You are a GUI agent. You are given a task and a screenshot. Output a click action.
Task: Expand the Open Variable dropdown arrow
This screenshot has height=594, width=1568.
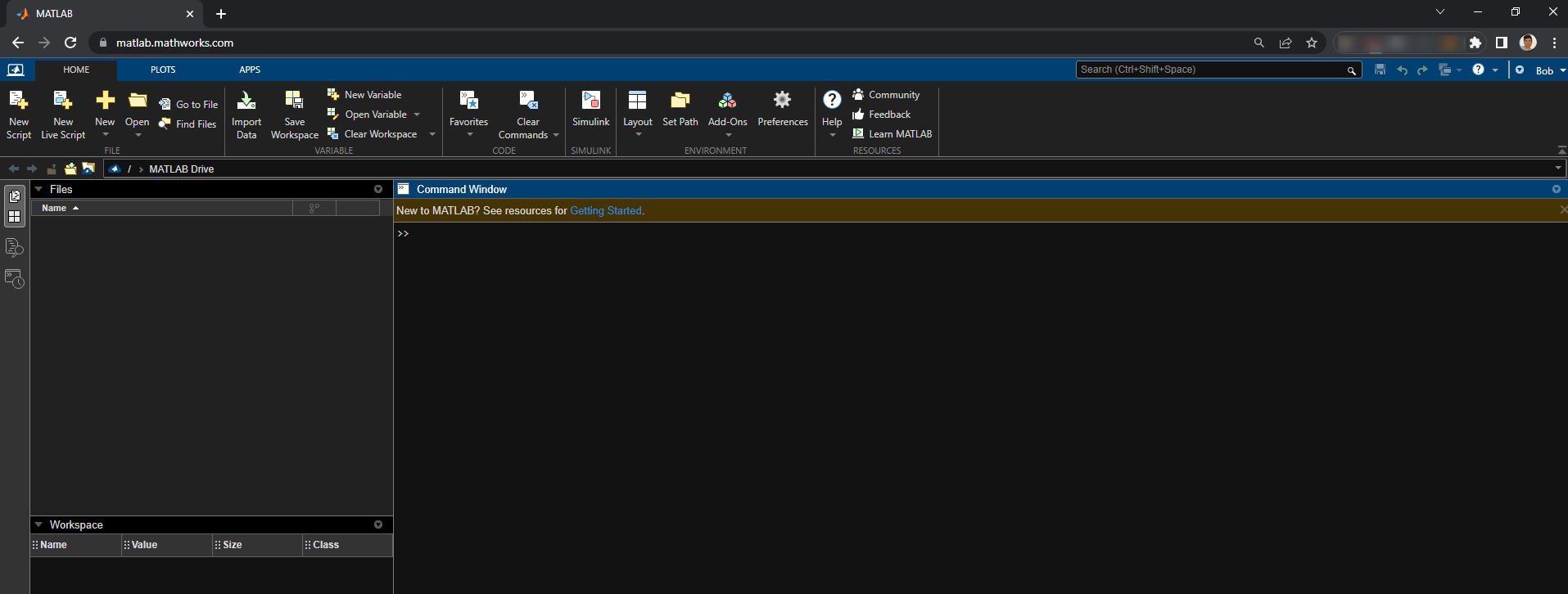point(417,115)
